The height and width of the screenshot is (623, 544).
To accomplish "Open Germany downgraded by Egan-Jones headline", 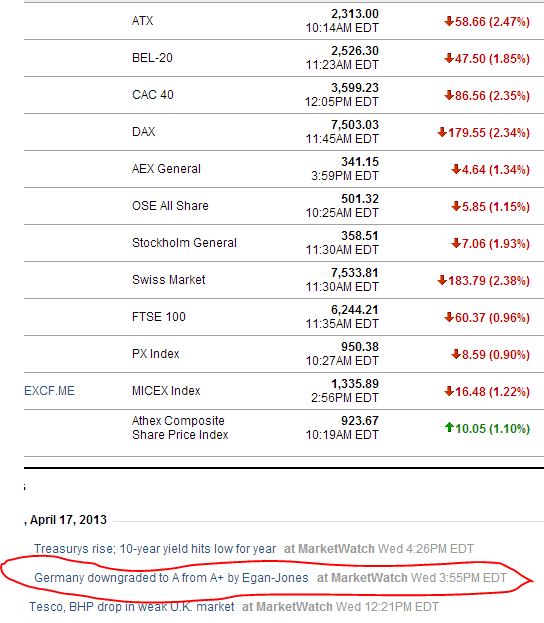I will pyautogui.click(x=171, y=578).
